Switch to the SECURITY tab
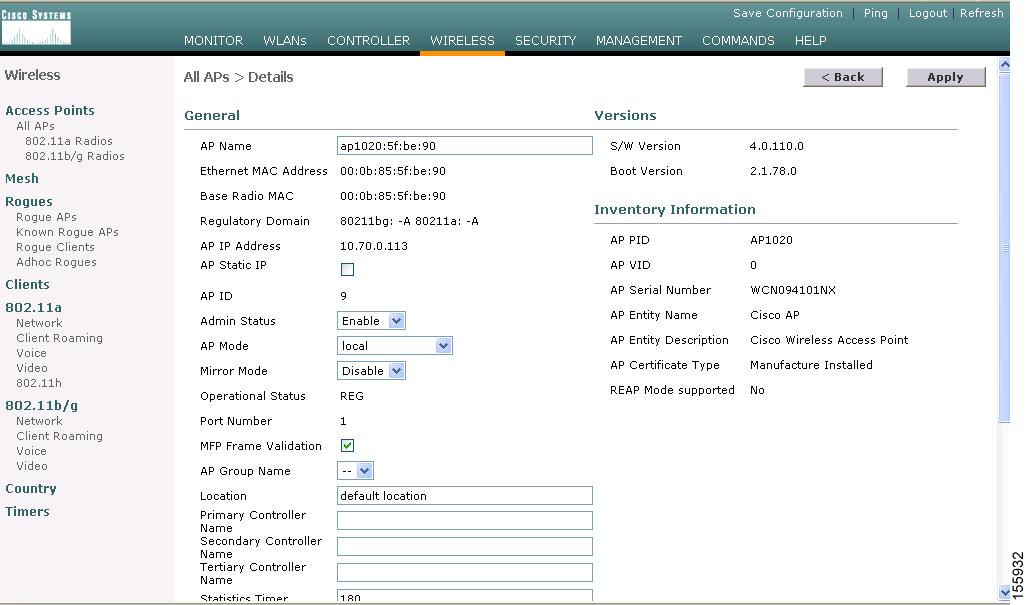The height and width of the screenshot is (605, 1027). pyautogui.click(x=546, y=41)
